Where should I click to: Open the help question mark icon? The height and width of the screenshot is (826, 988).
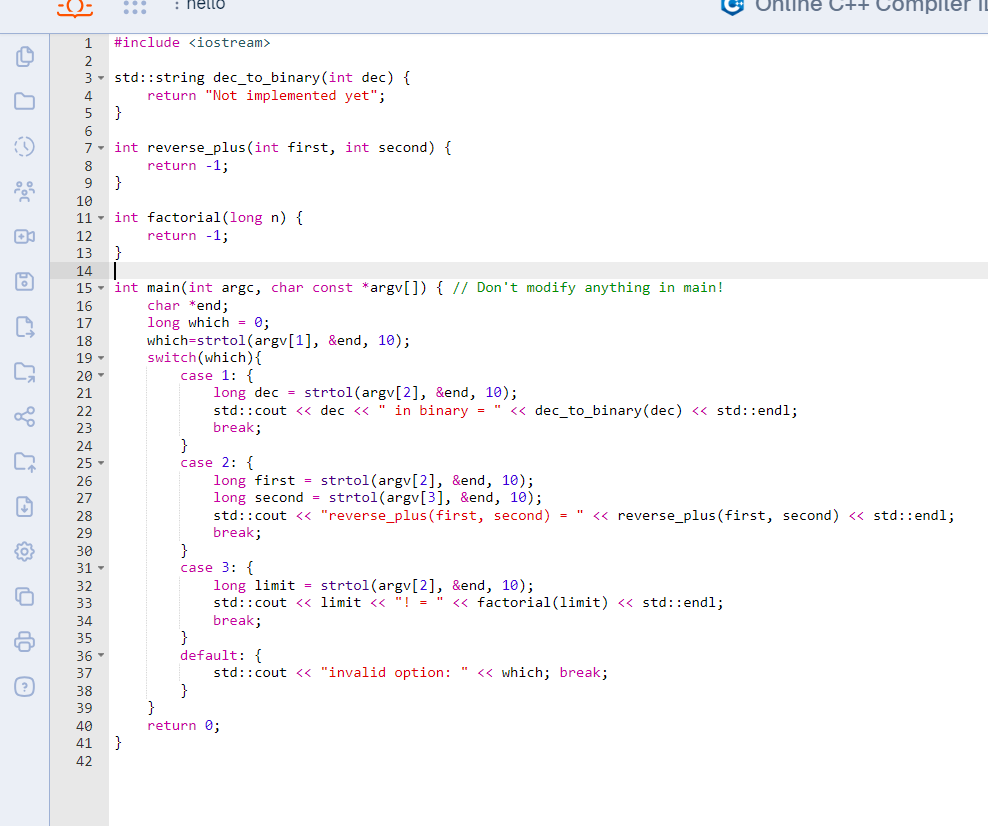[25, 686]
